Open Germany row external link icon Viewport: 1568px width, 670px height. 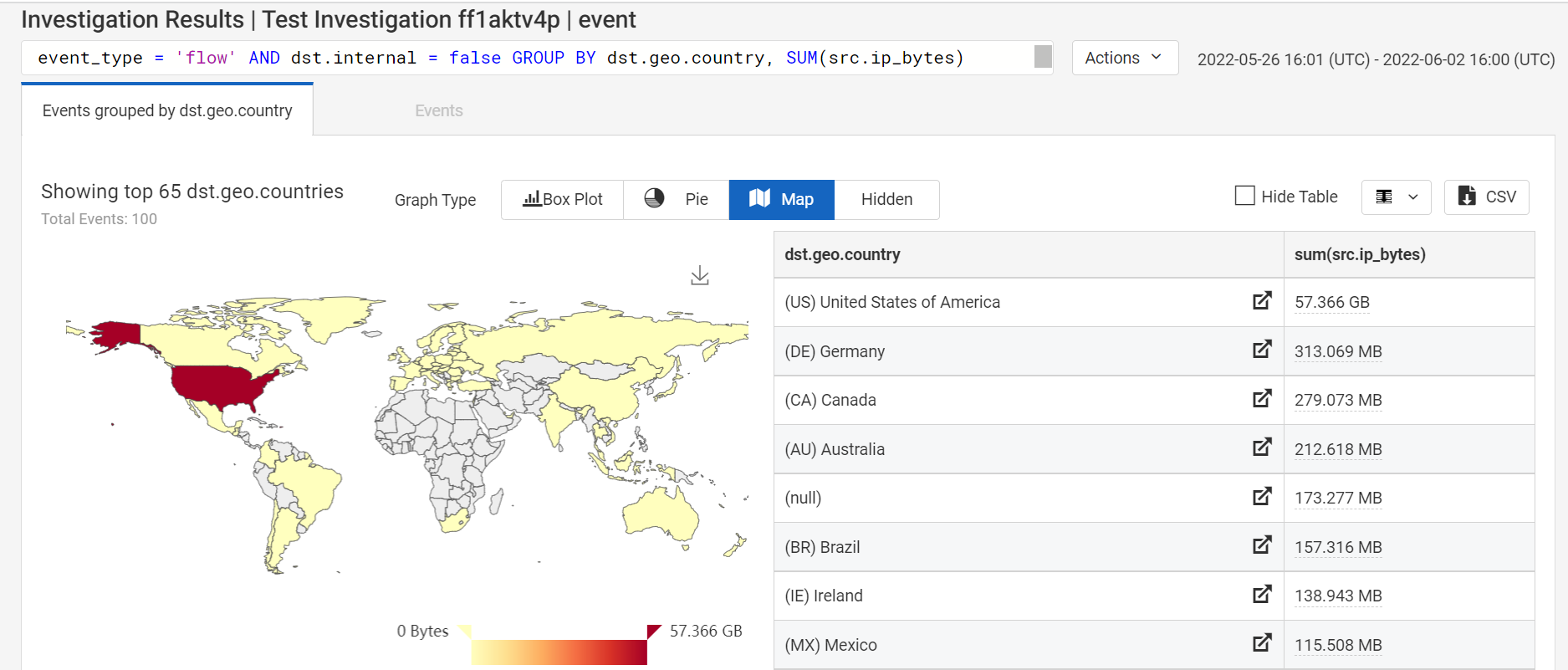[1262, 349]
